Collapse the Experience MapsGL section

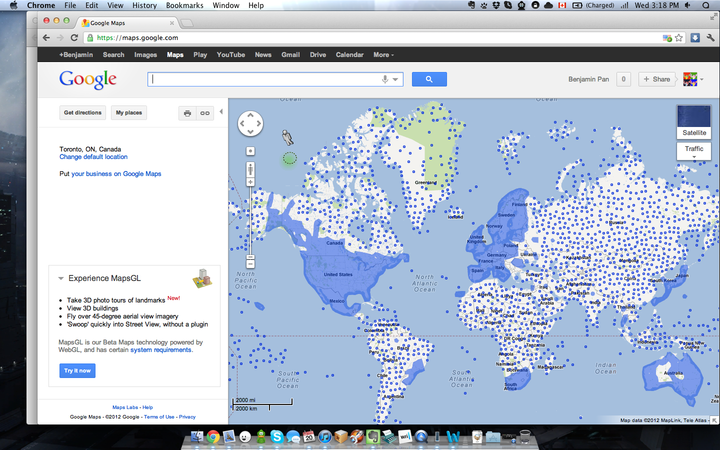point(61,278)
